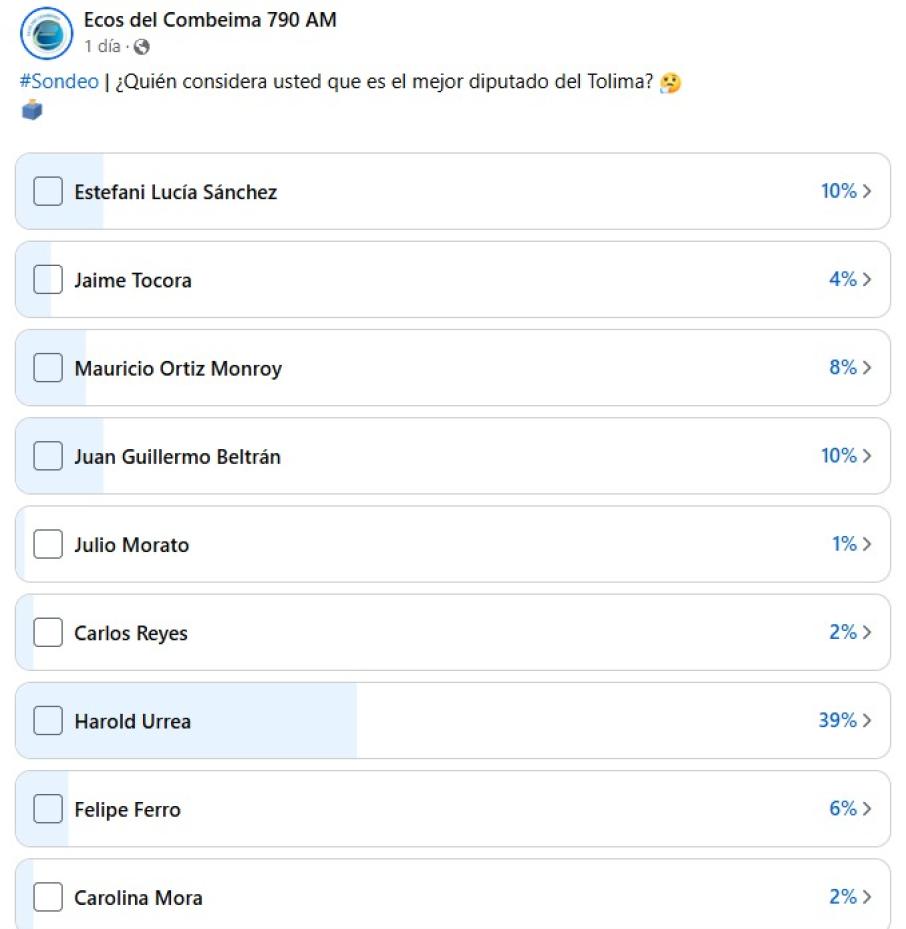Check the Estefani Lucía Sánchez checkbox
The image size is (906, 929).
pyautogui.click(x=48, y=191)
